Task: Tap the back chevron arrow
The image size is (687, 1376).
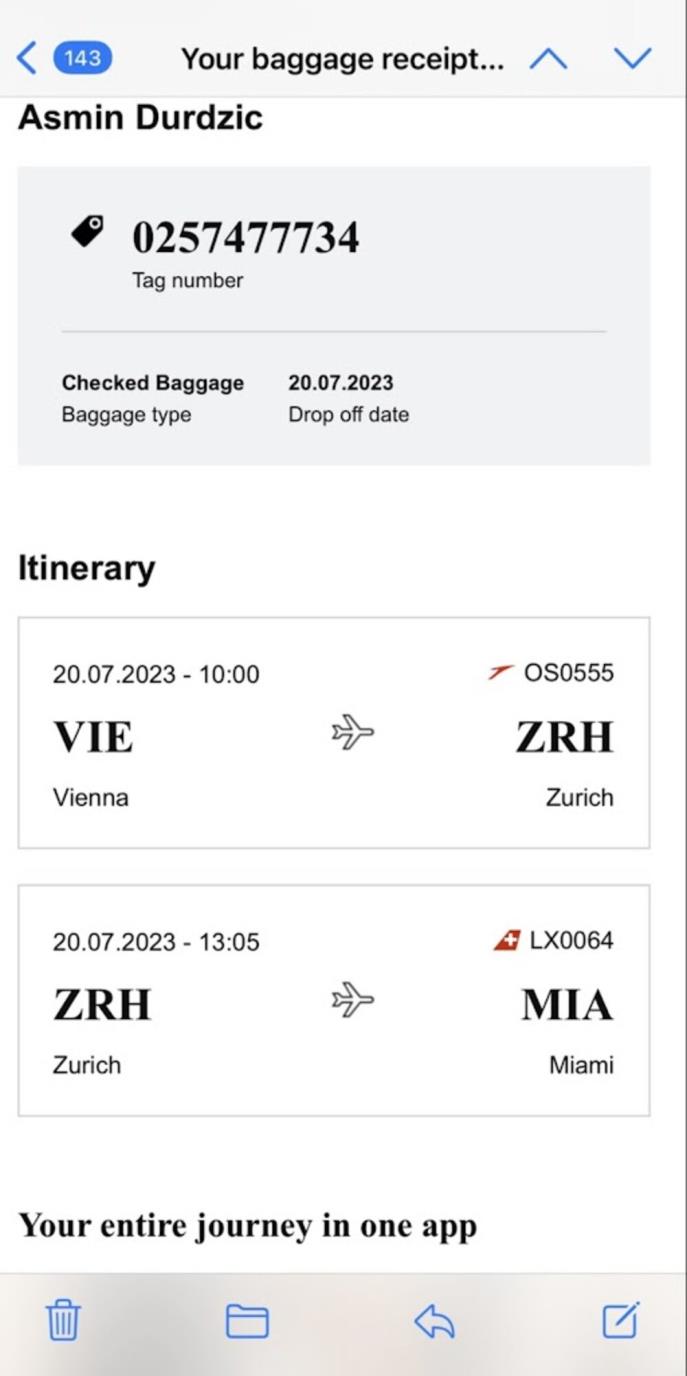Action: [x=27, y=58]
